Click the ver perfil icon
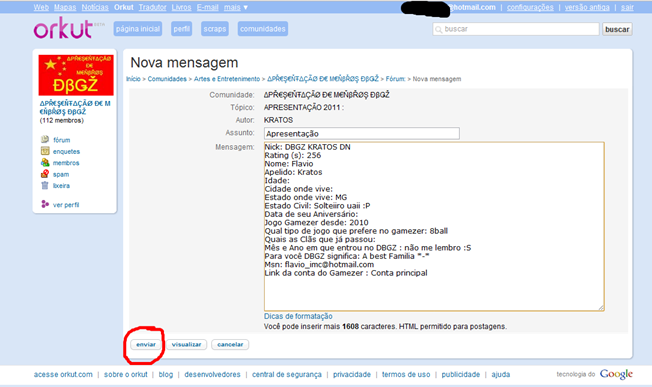The image size is (652, 387). tap(45, 204)
